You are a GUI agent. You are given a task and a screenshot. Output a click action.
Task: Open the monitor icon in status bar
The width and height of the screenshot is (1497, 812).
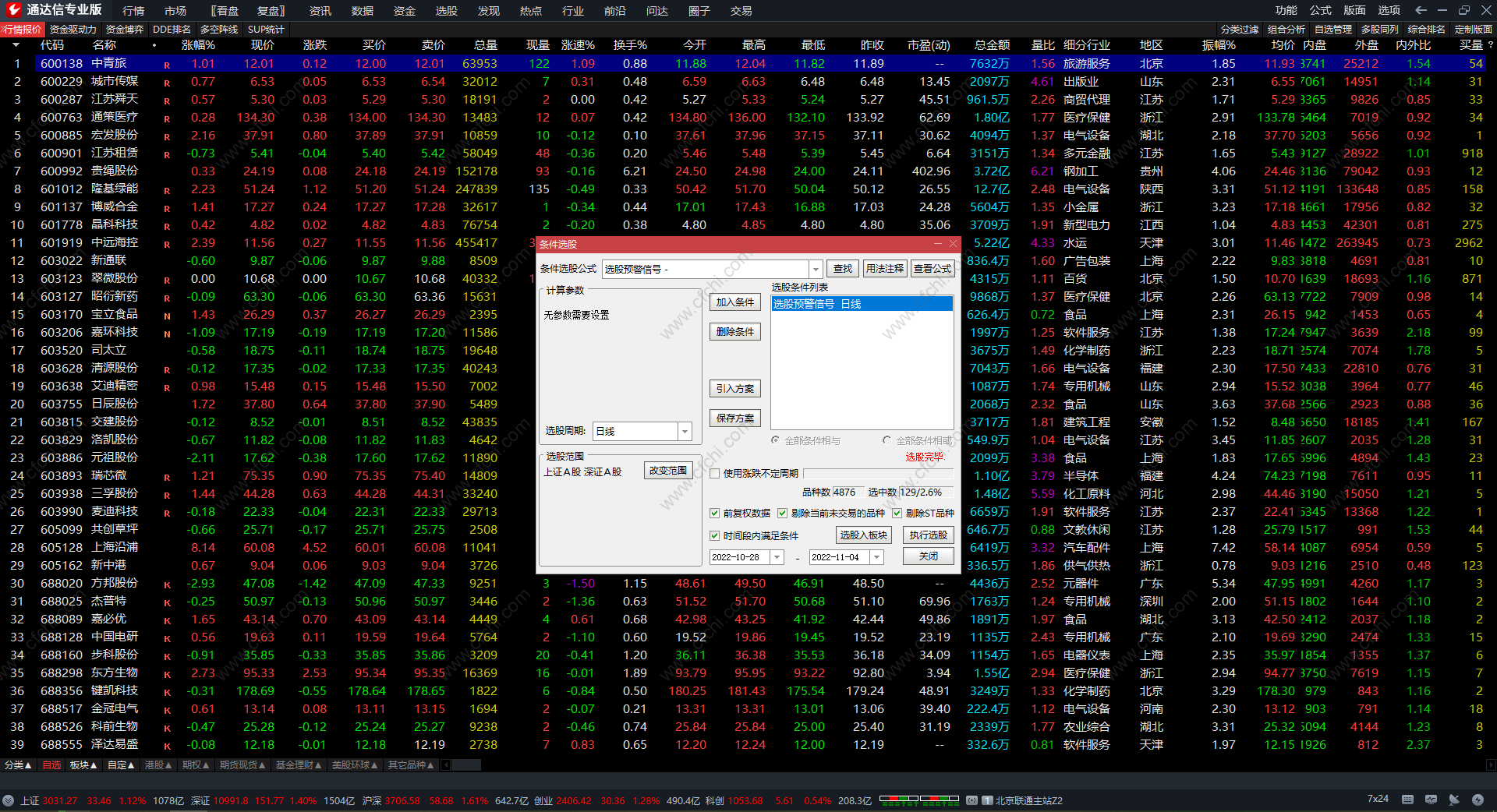pyautogui.click(x=1431, y=800)
